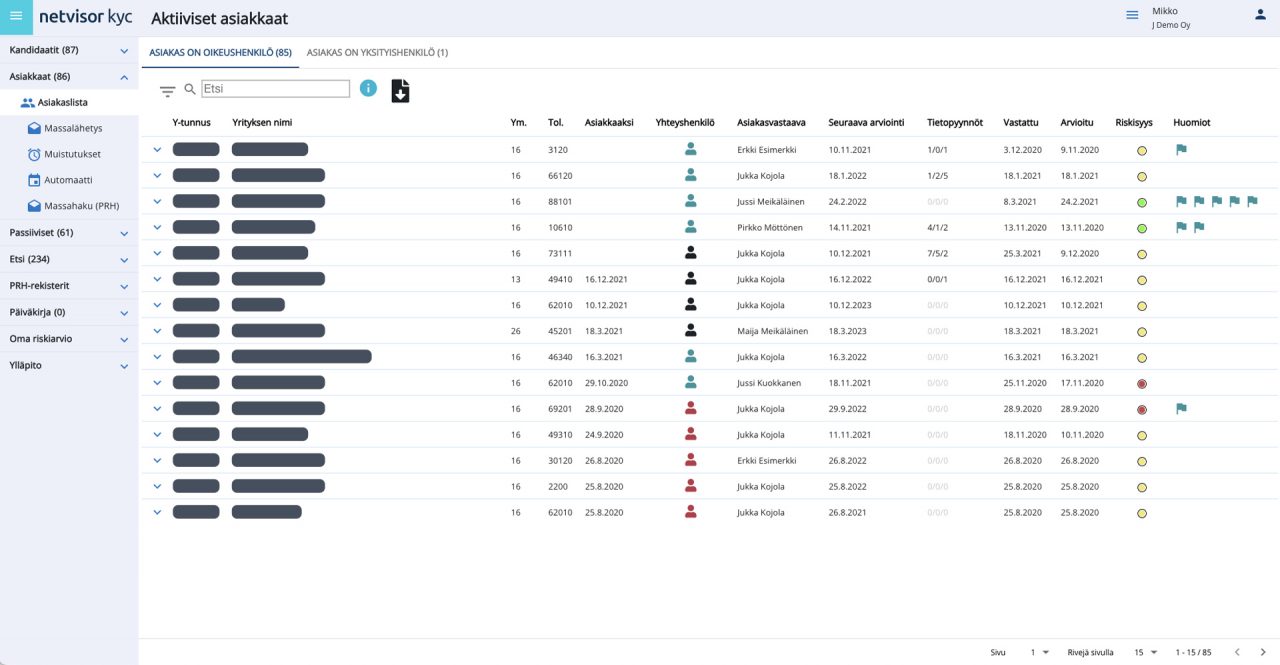Open the Sivu page number dropdown
1280x665 pixels.
(1039, 652)
